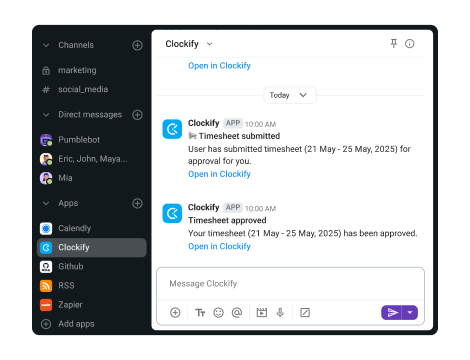The image size is (470, 360).
Task: Click the Zapier label in Apps list
Action: [x=70, y=305]
